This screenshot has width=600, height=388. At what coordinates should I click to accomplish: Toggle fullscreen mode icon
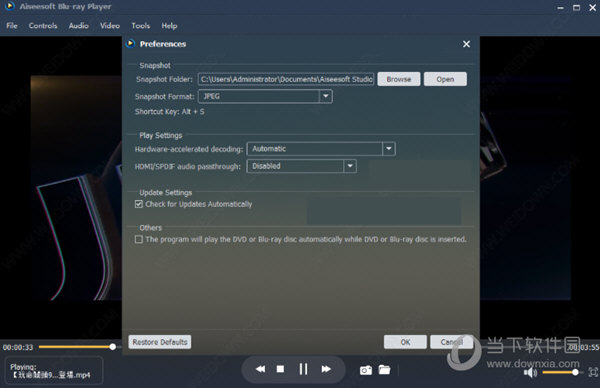[593, 372]
